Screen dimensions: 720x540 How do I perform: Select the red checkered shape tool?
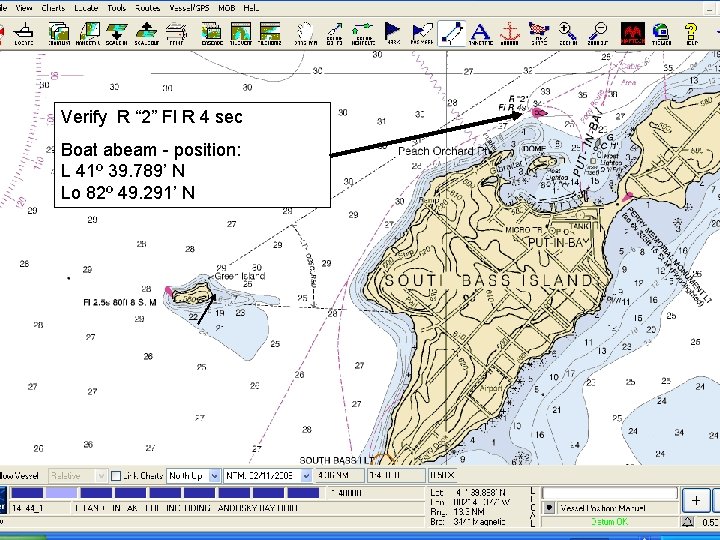539,34
